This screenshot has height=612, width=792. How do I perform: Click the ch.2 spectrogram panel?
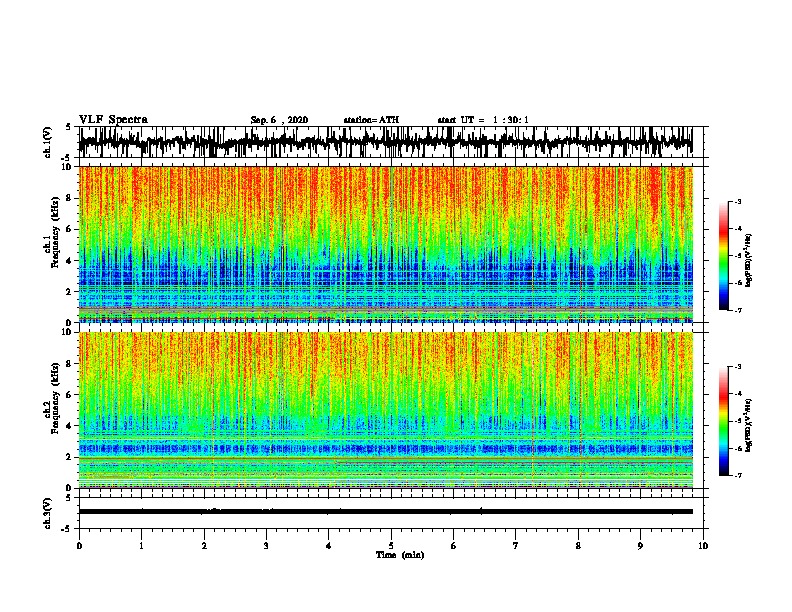(386, 410)
